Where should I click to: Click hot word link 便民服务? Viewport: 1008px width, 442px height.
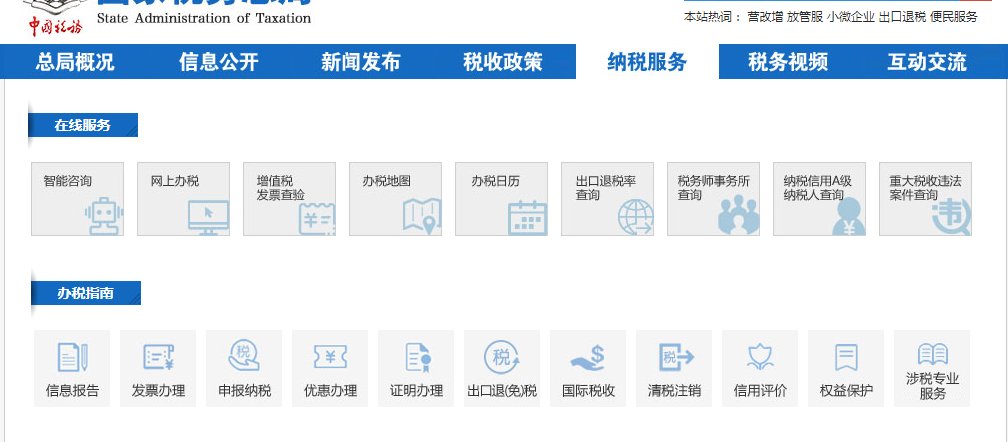click(953, 17)
